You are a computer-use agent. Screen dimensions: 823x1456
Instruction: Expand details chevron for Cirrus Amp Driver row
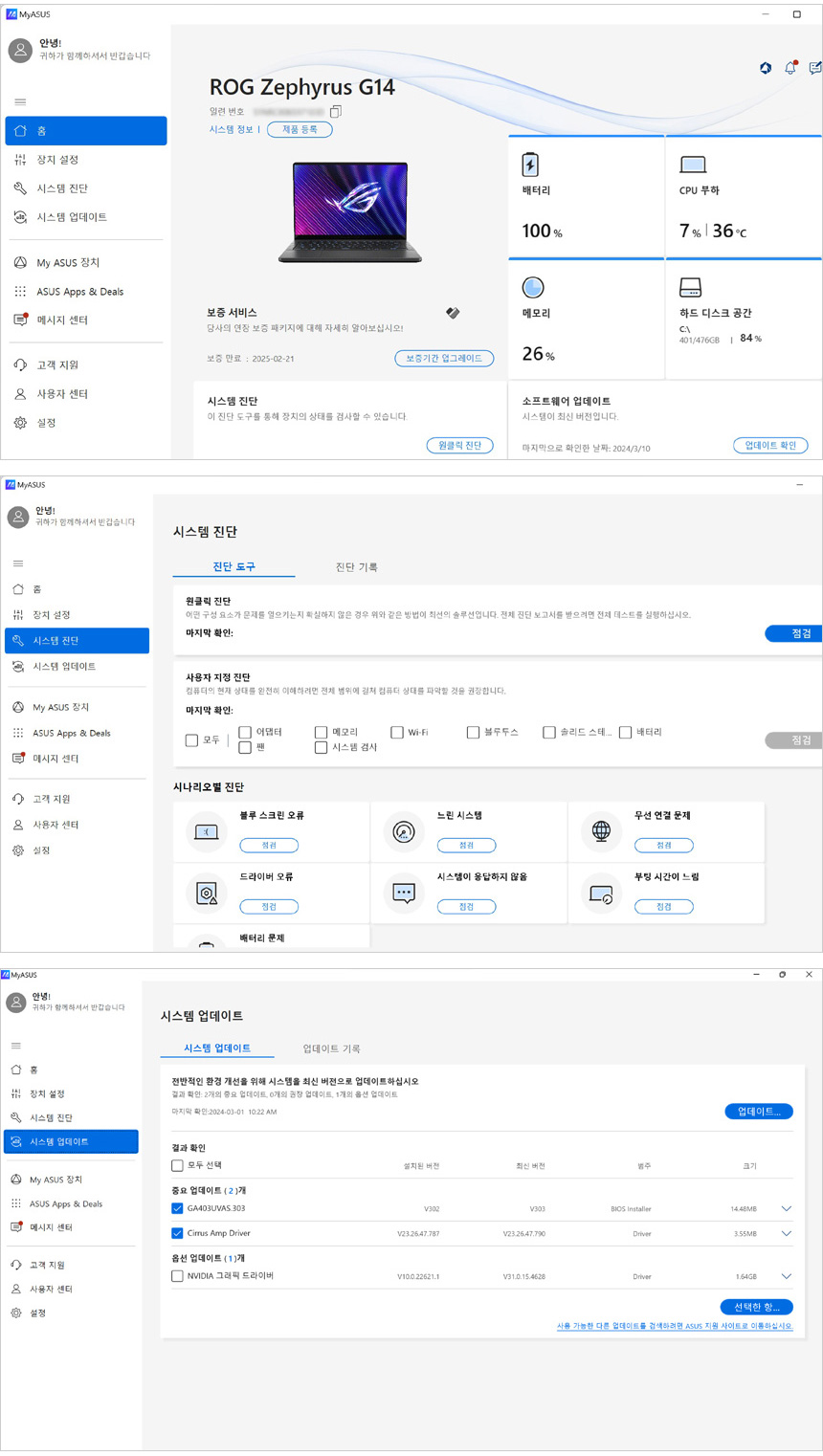[x=787, y=1233]
